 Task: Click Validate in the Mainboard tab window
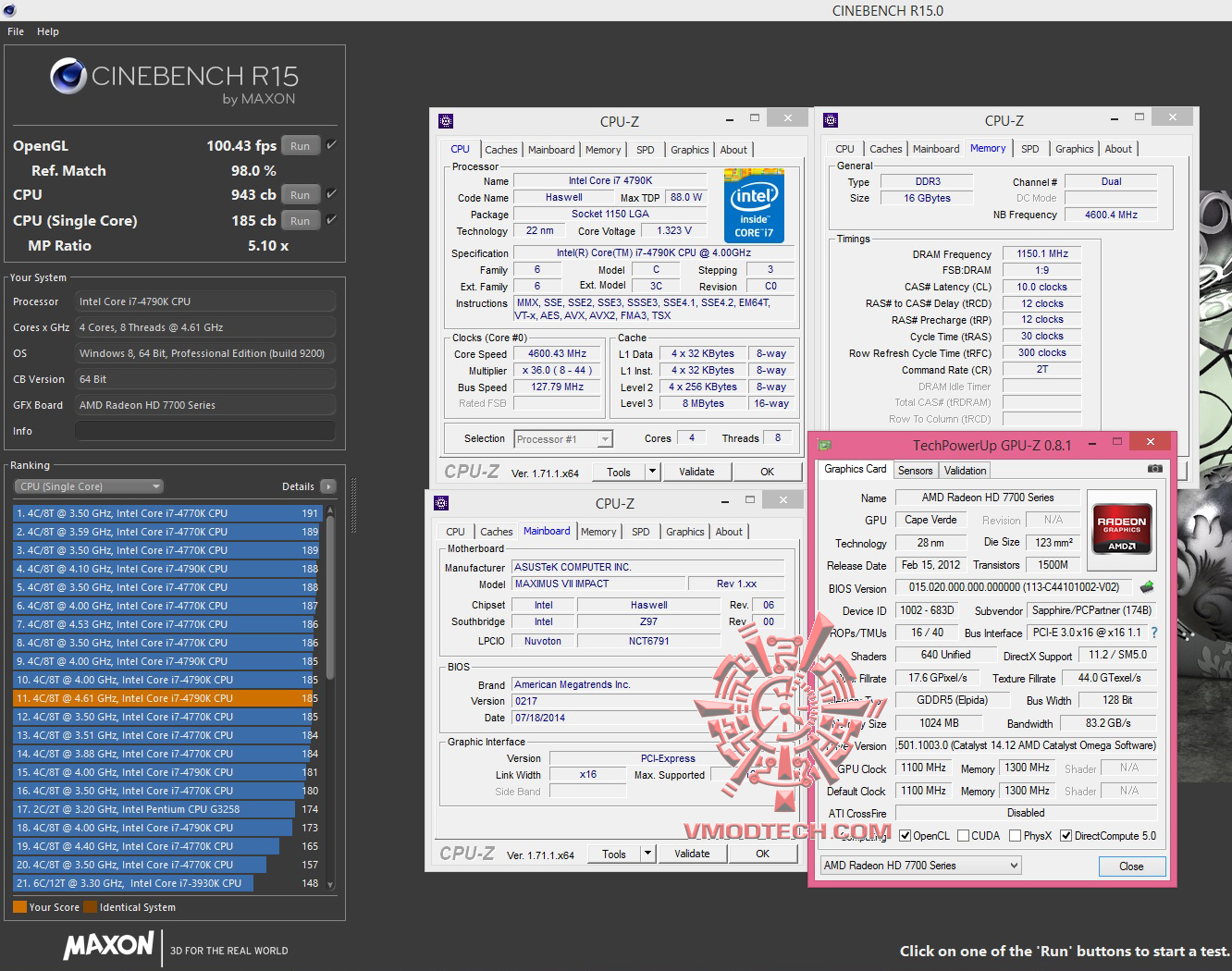point(692,854)
